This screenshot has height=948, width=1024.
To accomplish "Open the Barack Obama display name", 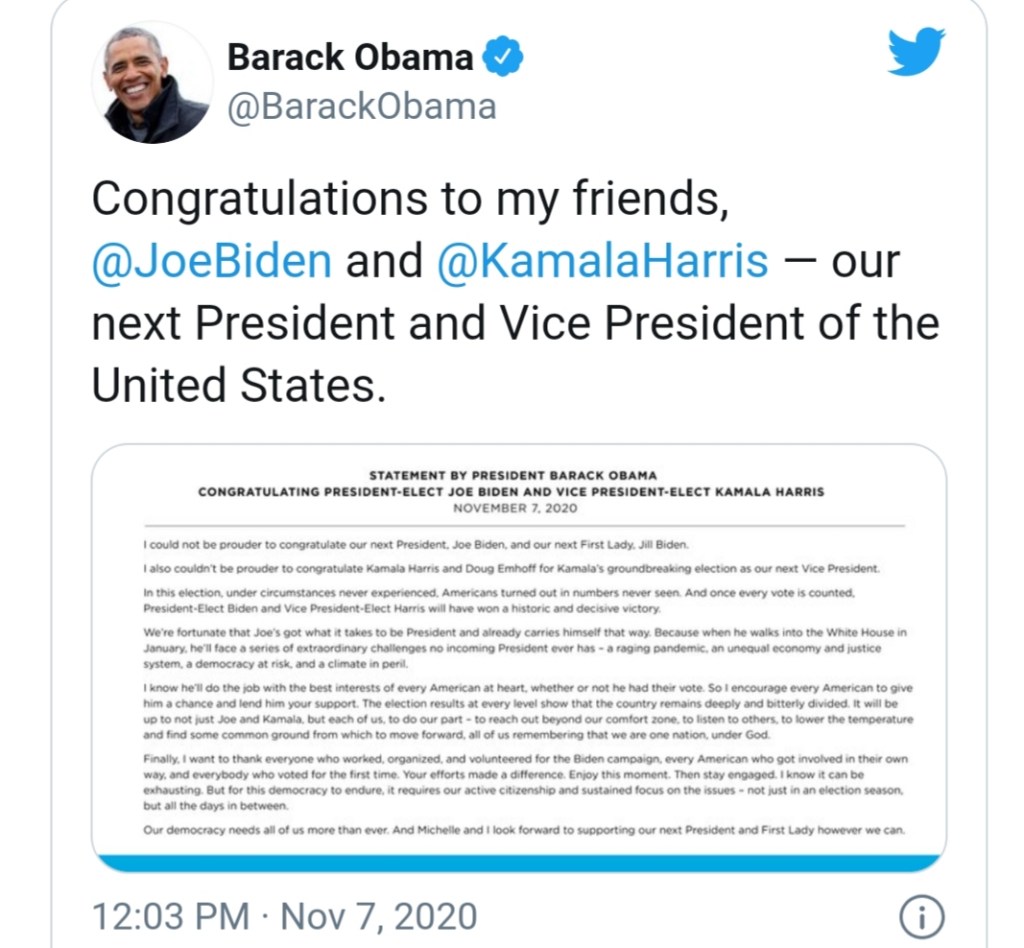I will pyautogui.click(x=350, y=58).
